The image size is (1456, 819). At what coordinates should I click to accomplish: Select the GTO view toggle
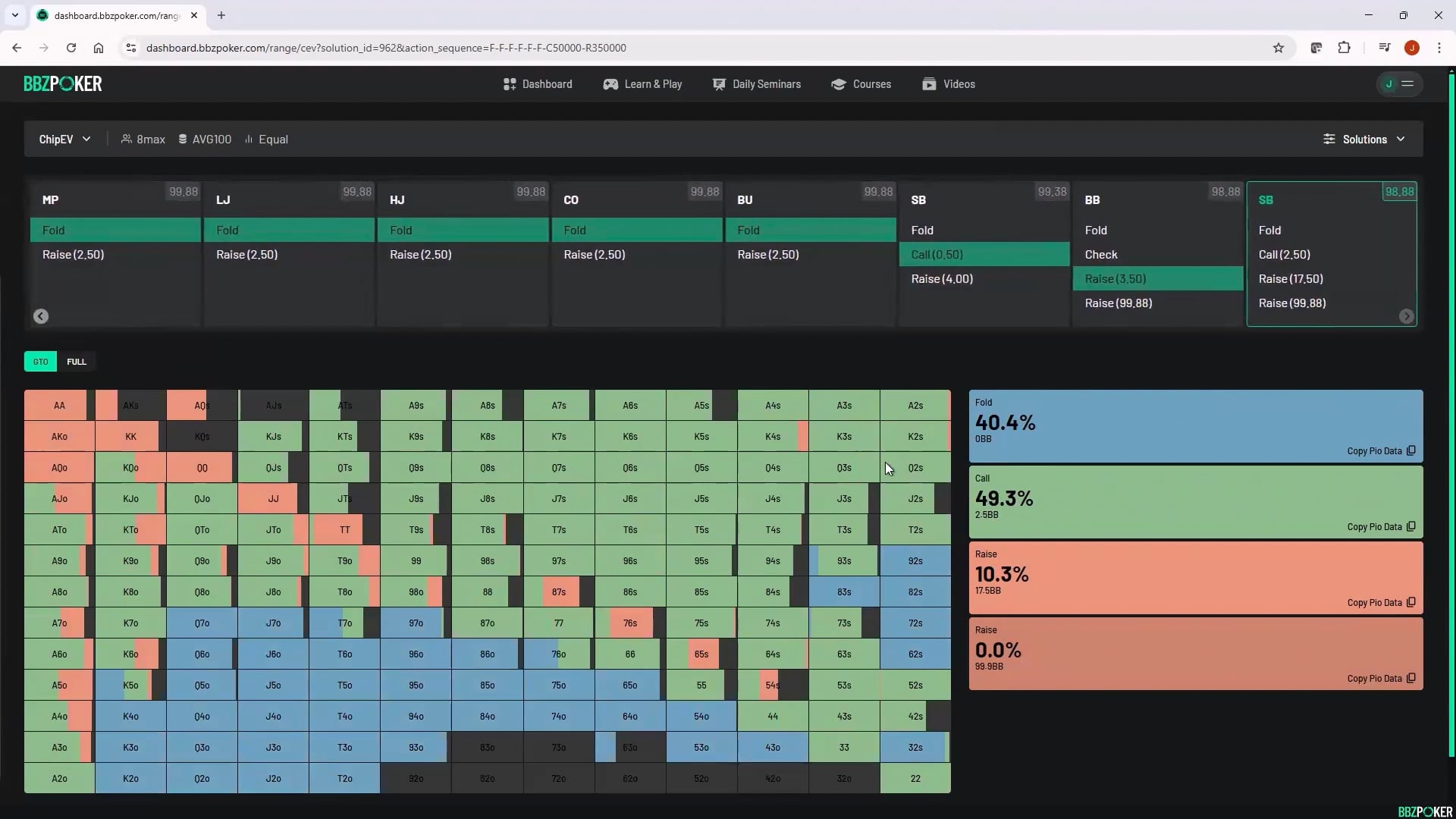click(40, 362)
